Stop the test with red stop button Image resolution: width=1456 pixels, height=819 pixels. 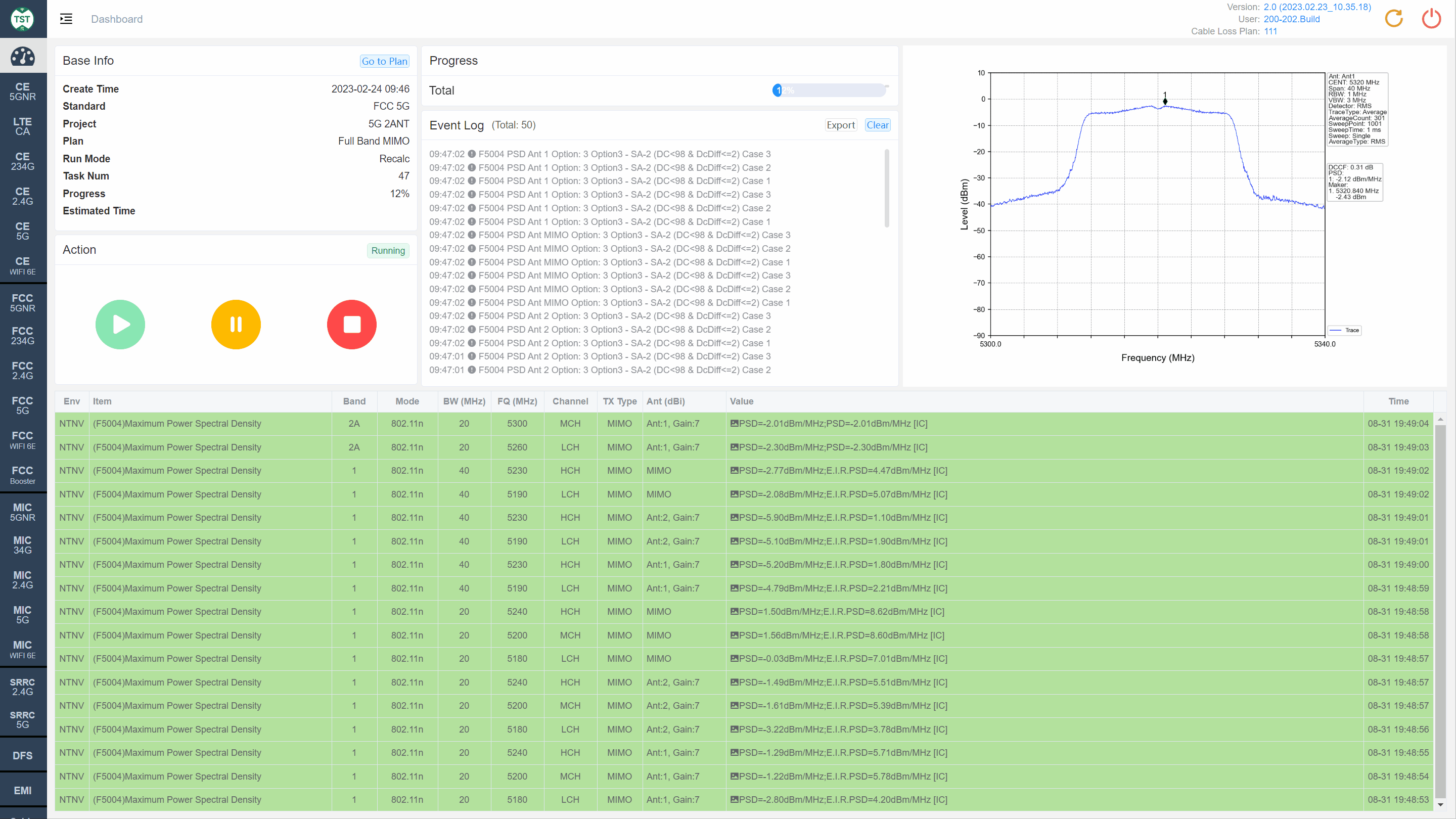(x=351, y=325)
